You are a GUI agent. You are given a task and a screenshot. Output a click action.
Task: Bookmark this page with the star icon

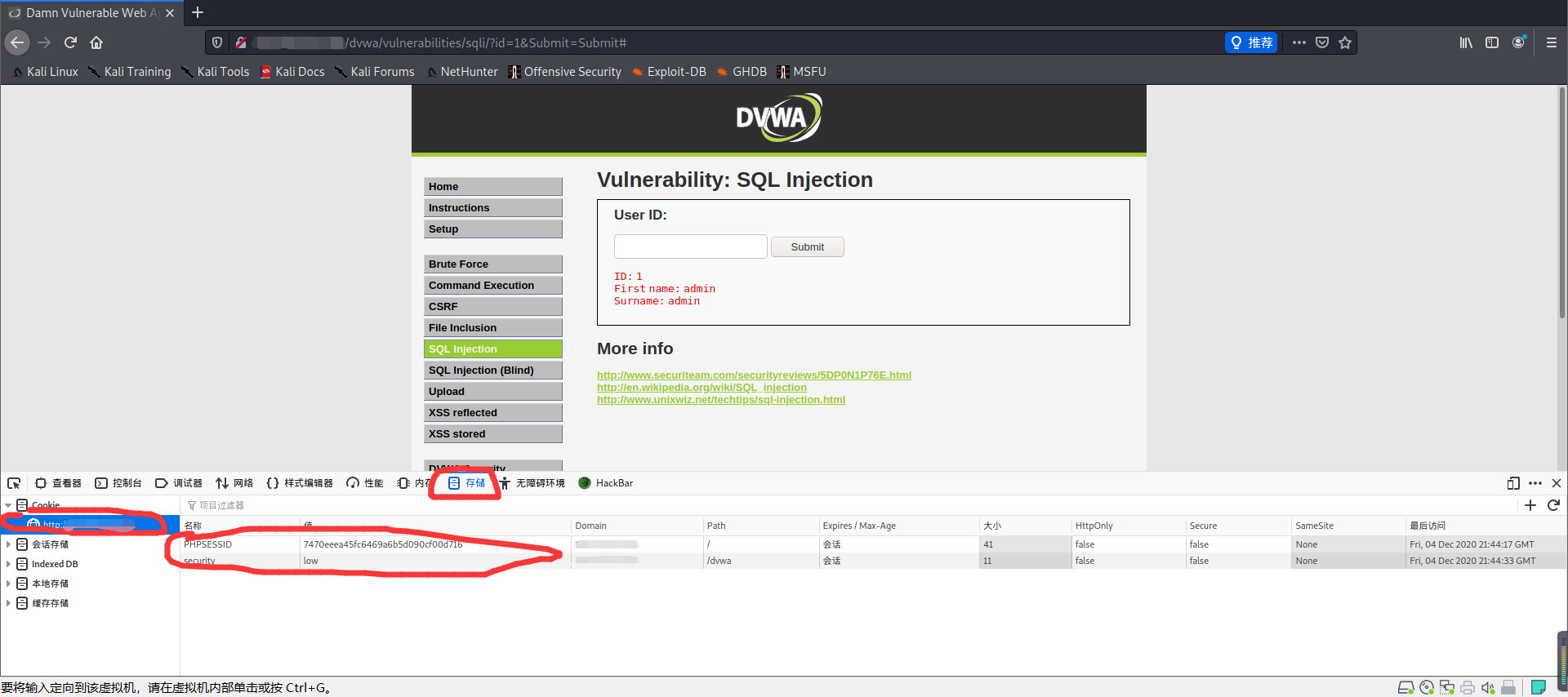pyautogui.click(x=1345, y=42)
